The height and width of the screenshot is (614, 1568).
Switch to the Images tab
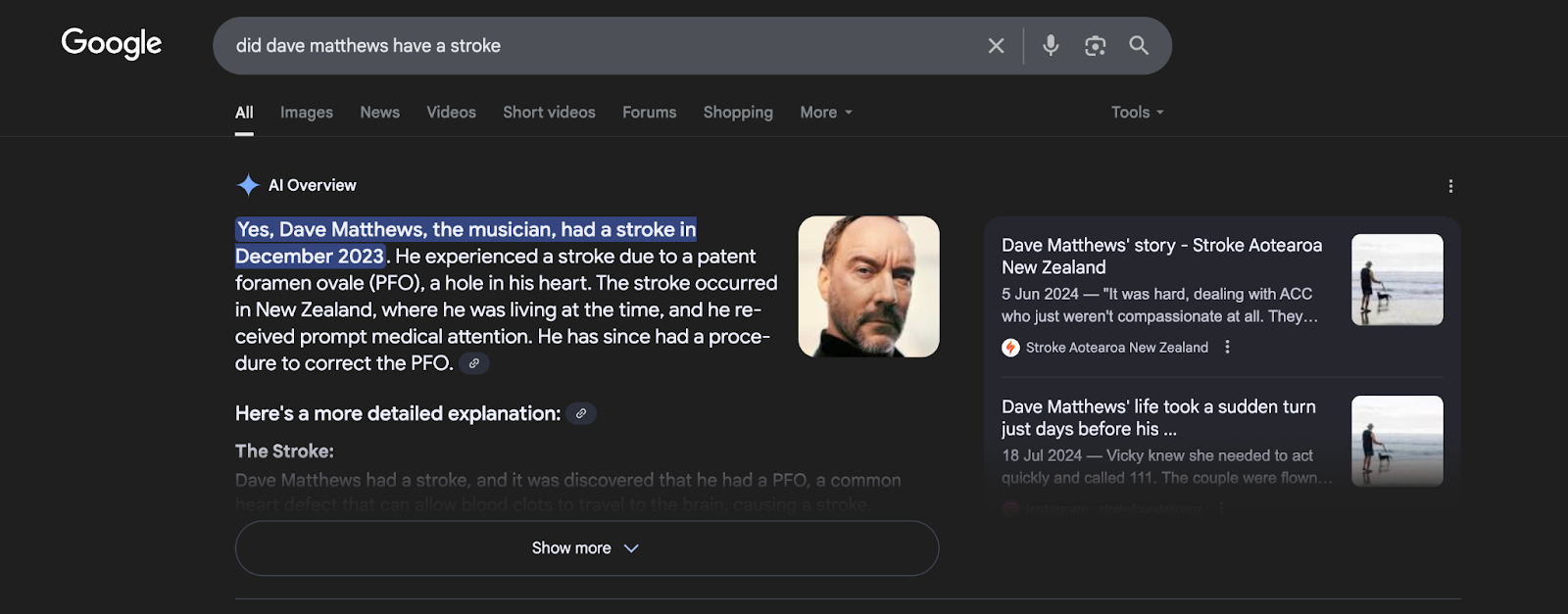[x=306, y=113]
